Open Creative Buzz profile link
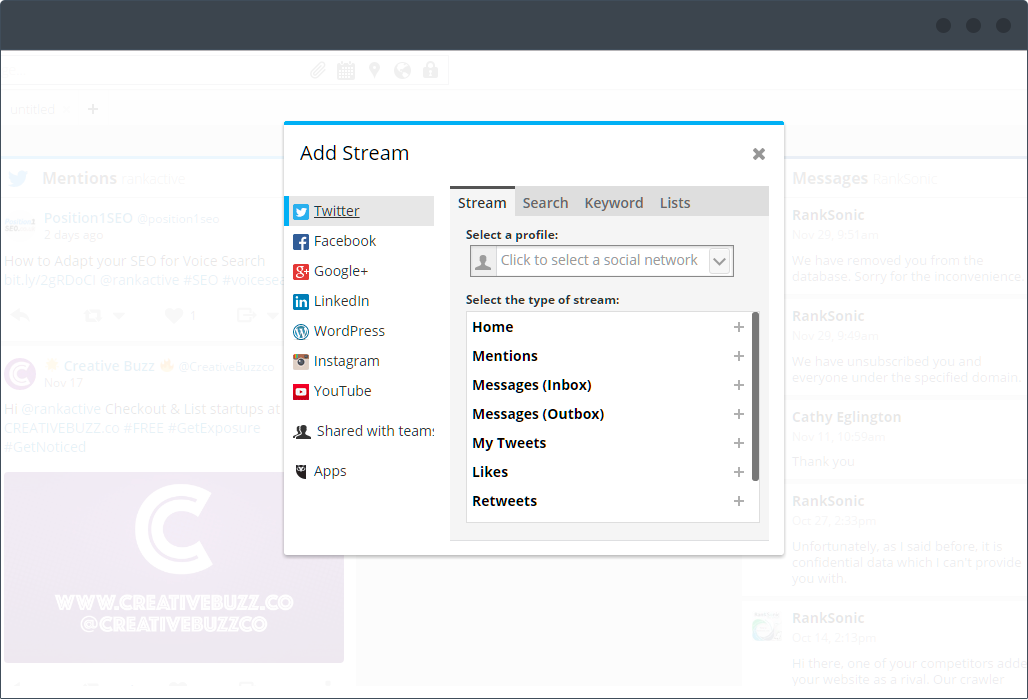Viewport: 1028px width, 700px height. point(109,366)
